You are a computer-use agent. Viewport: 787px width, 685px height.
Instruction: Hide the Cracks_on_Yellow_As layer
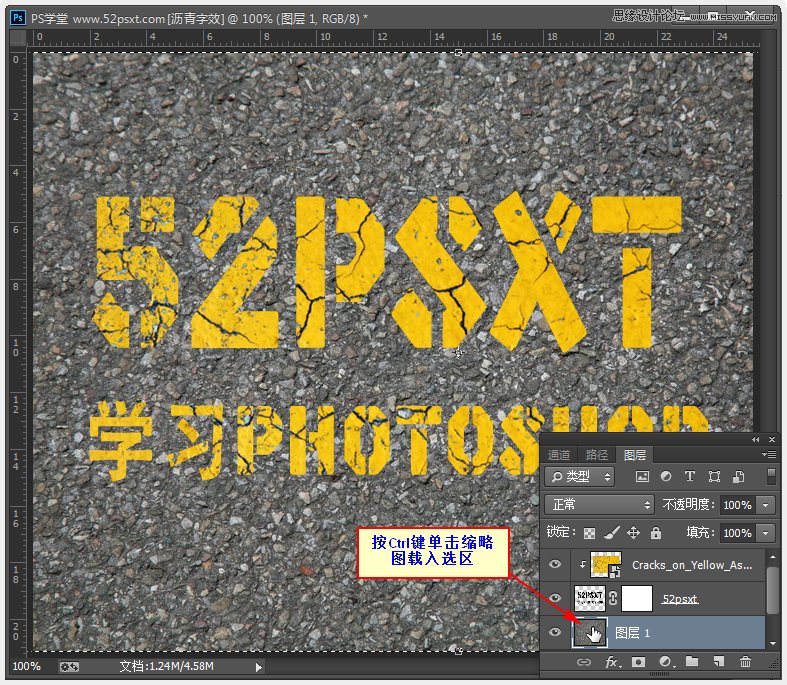[555, 564]
